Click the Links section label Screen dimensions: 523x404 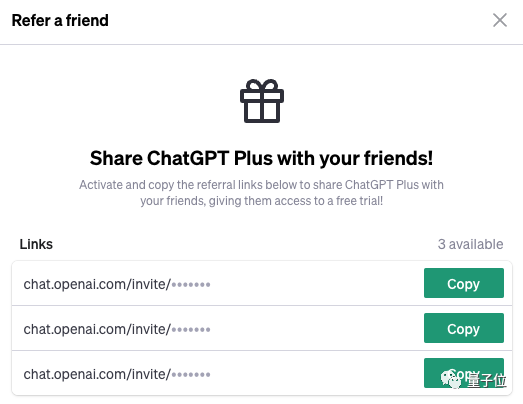pyautogui.click(x=36, y=244)
